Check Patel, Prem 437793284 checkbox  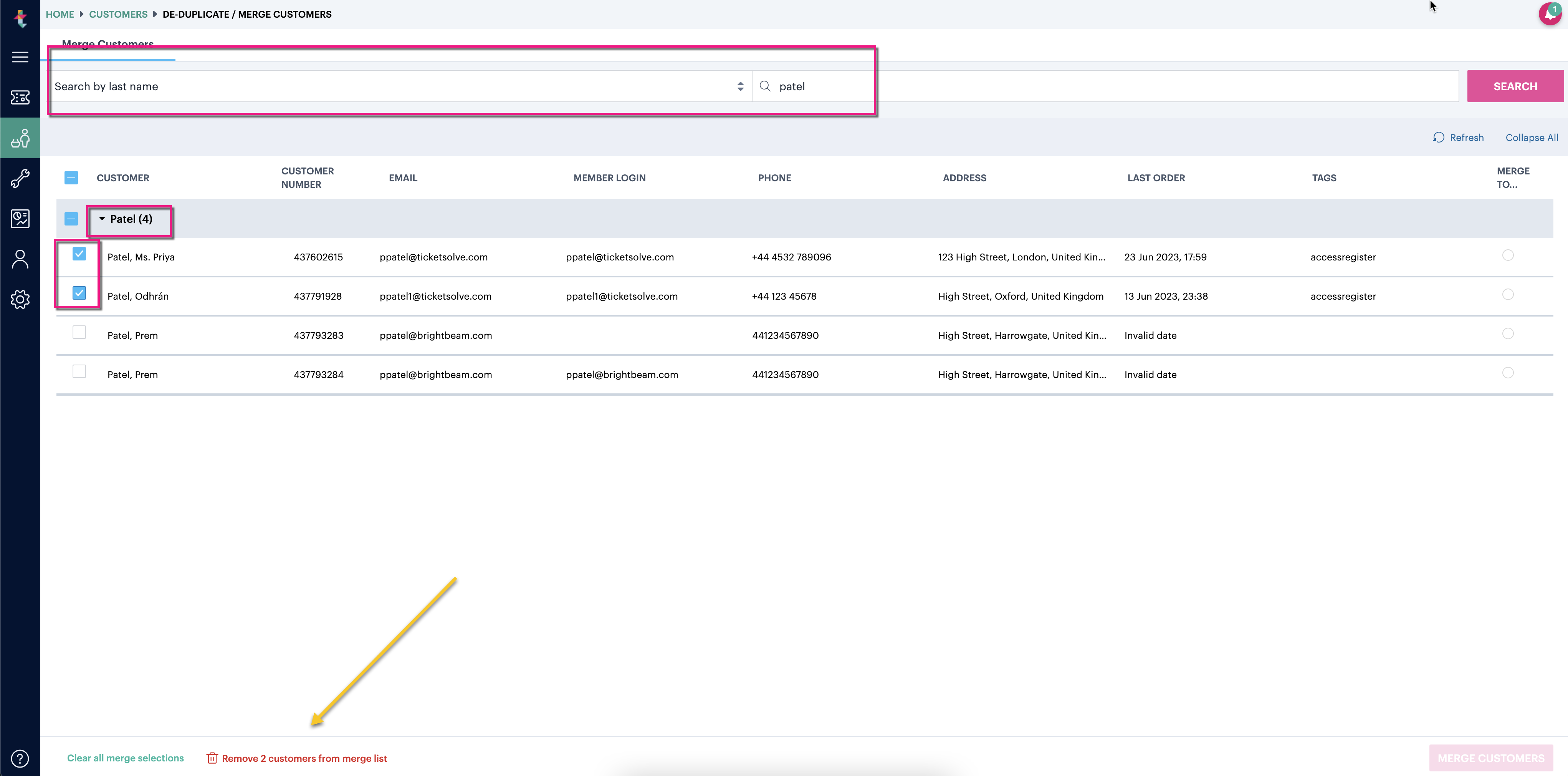[79, 371]
